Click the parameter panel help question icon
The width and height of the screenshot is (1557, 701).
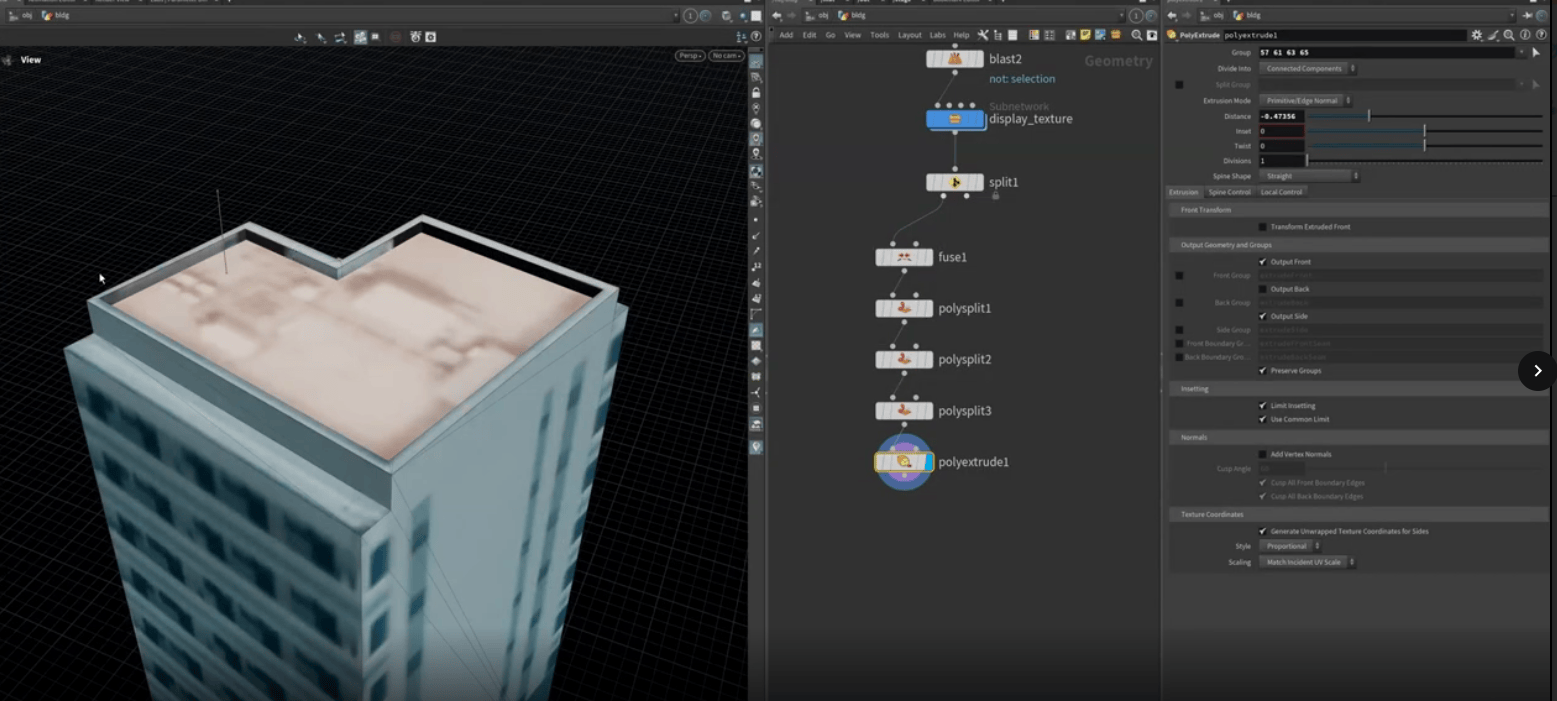pos(1540,35)
